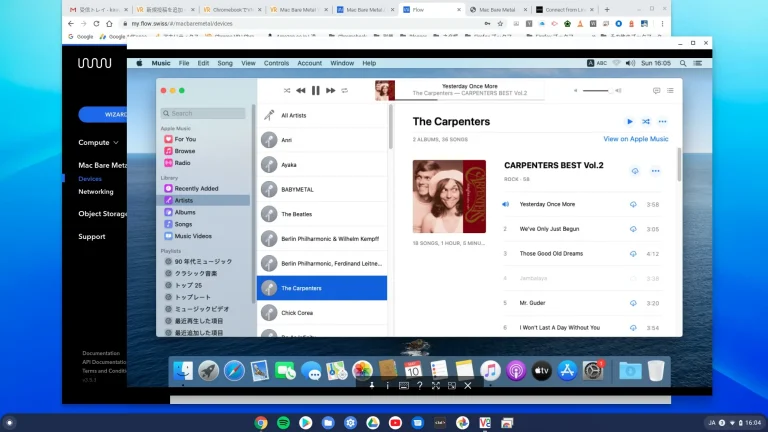Play The Carpenters artist songs
Image resolution: width=768 pixels, height=432 pixels.
point(629,121)
